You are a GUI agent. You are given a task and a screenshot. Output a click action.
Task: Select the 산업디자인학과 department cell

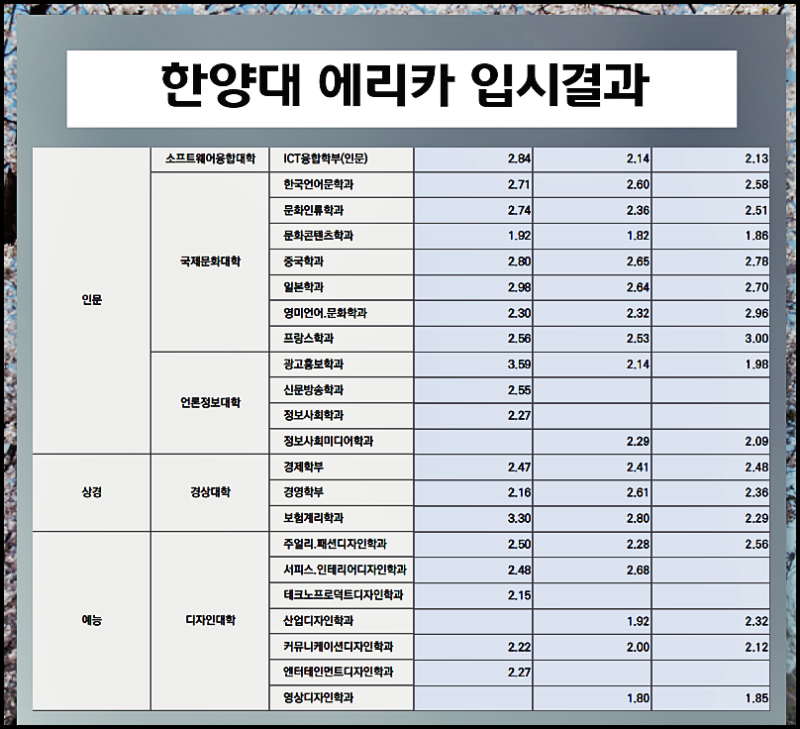click(x=341, y=621)
